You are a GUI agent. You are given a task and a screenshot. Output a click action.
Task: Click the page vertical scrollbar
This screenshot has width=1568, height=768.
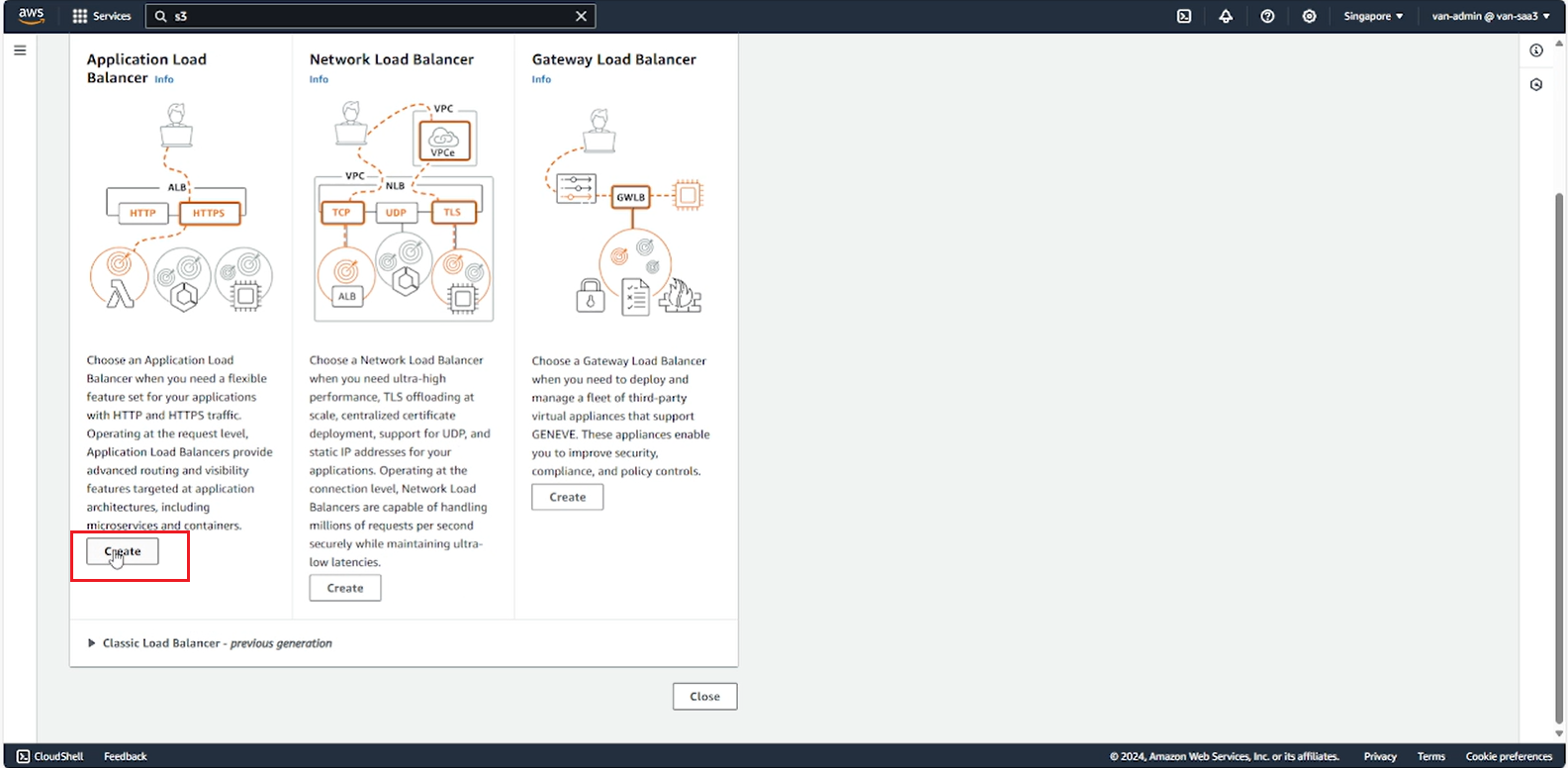(x=1559, y=457)
